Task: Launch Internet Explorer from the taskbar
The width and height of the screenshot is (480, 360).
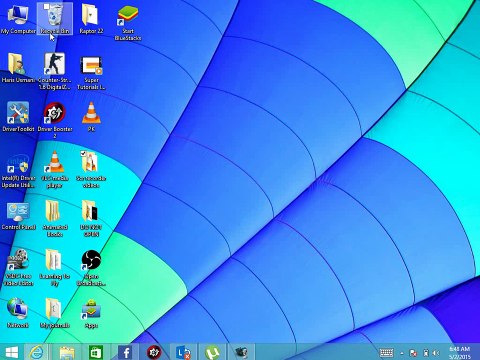Action: (36, 352)
